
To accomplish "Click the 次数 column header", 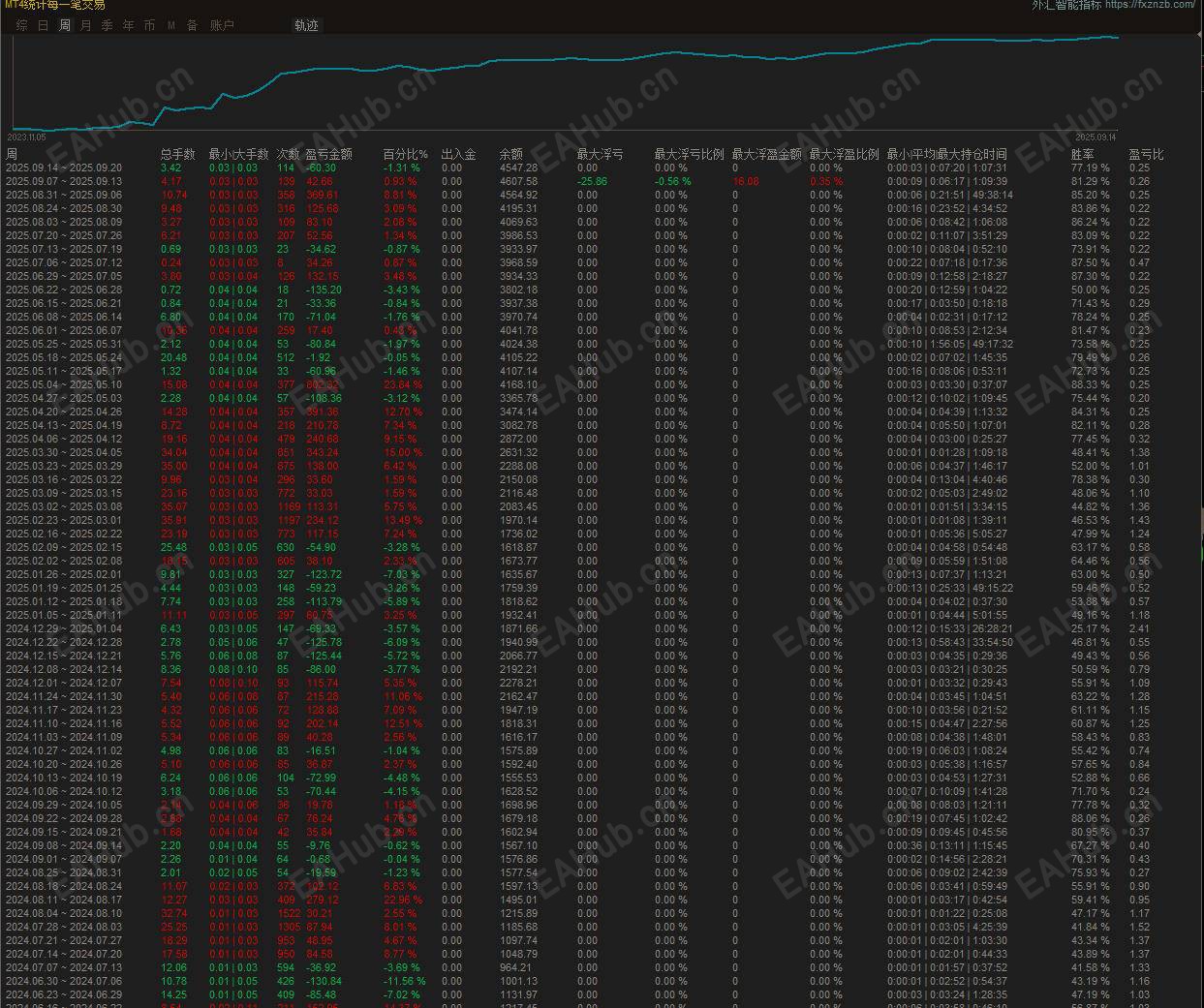I will pos(288,154).
